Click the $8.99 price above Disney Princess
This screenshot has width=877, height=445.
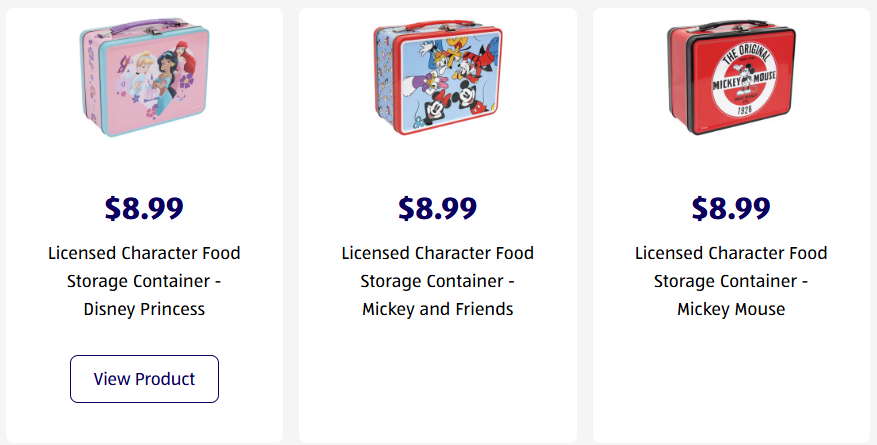click(144, 208)
